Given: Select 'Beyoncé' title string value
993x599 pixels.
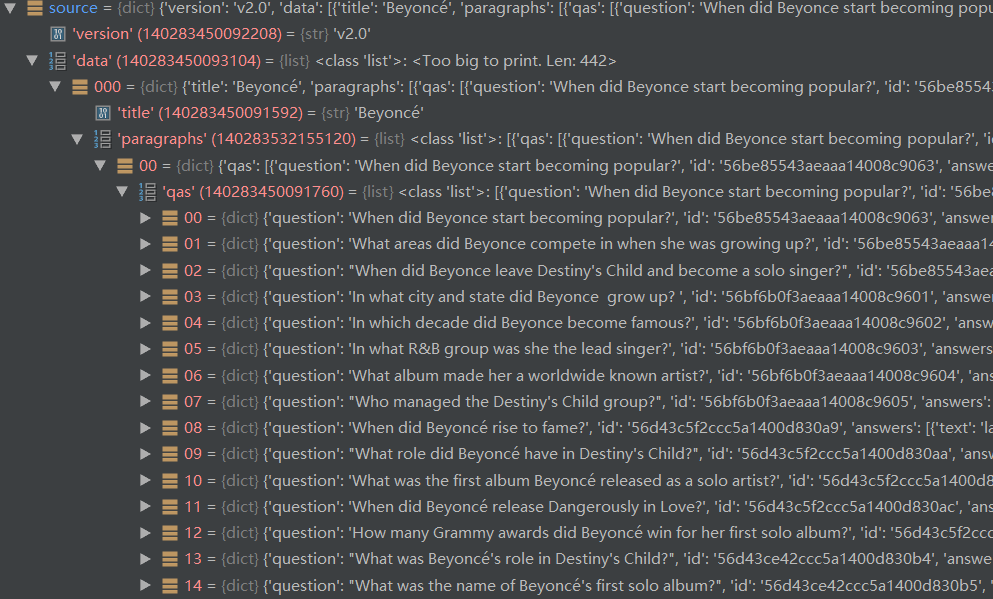Looking at the screenshot, I should pyautogui.click(x=389, y=113).
